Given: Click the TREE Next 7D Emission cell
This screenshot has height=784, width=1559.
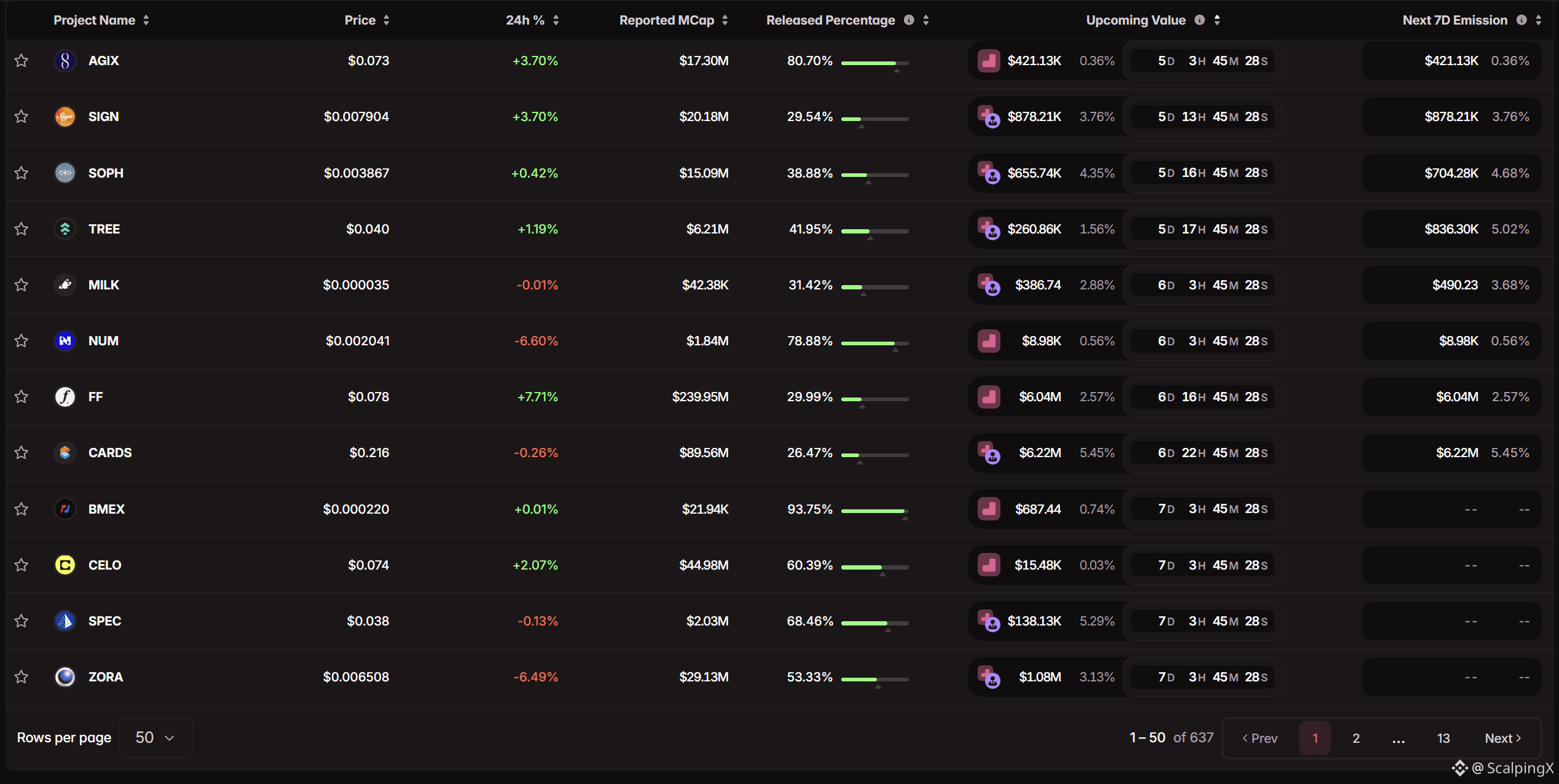Looking at the screenshot, I should click(x=1452, y=229).
